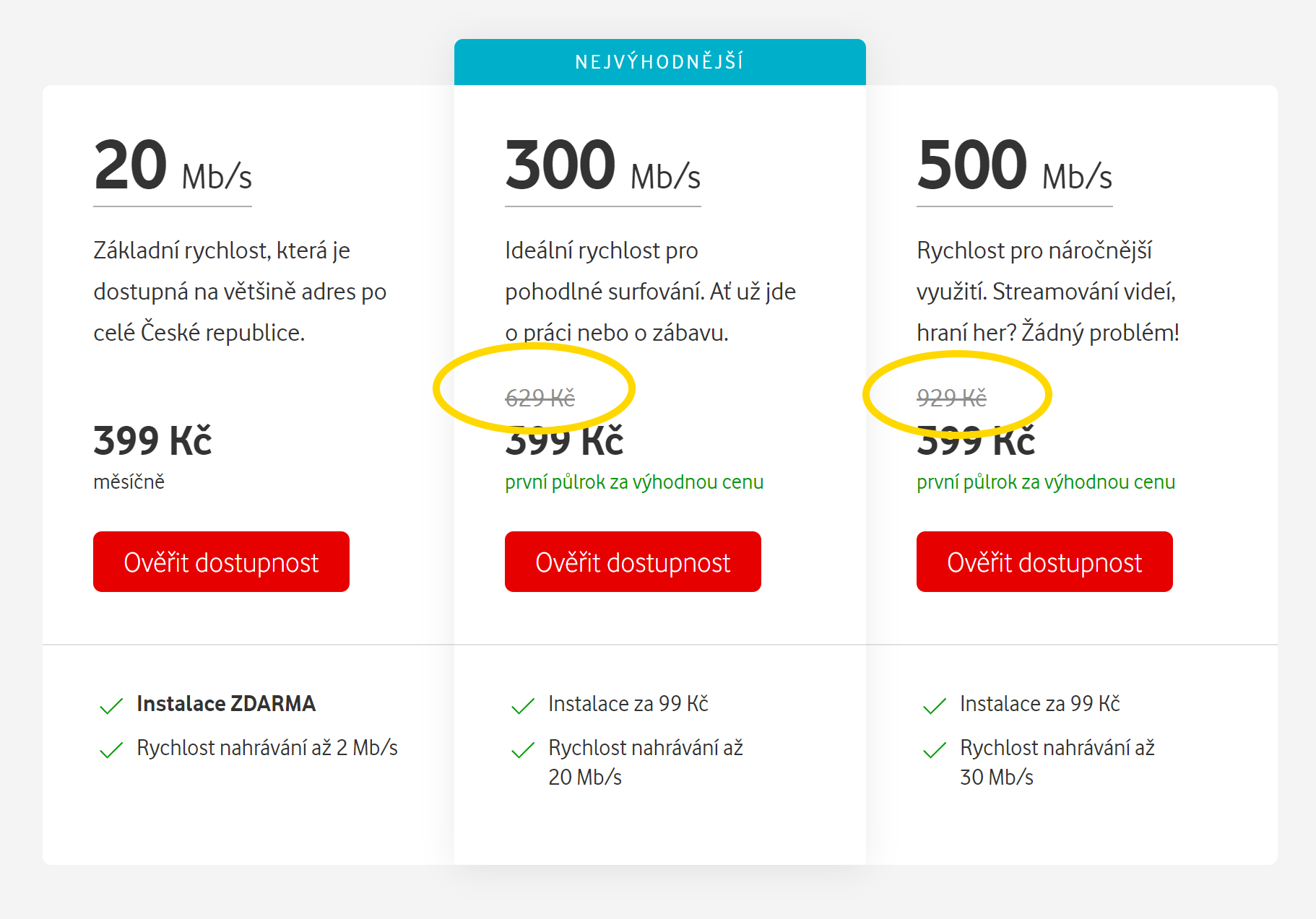Click the checkmark beside upload speed 2 Mb/s
The height and width of the screenshot is (919, 1316).
111,750
